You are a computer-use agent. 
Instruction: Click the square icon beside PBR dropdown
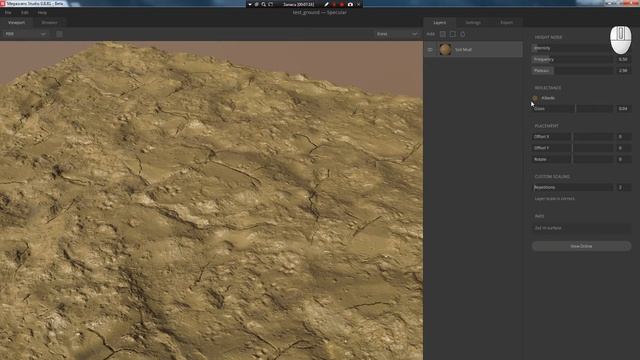(x=59, y=34)
